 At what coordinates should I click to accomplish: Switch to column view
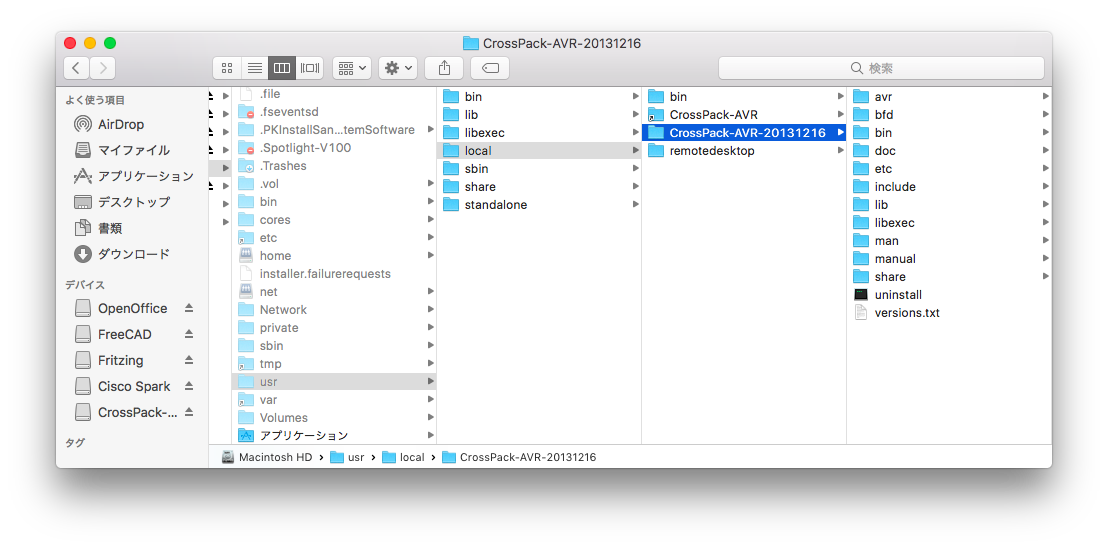pyautogui.click(x=282, y=68)
